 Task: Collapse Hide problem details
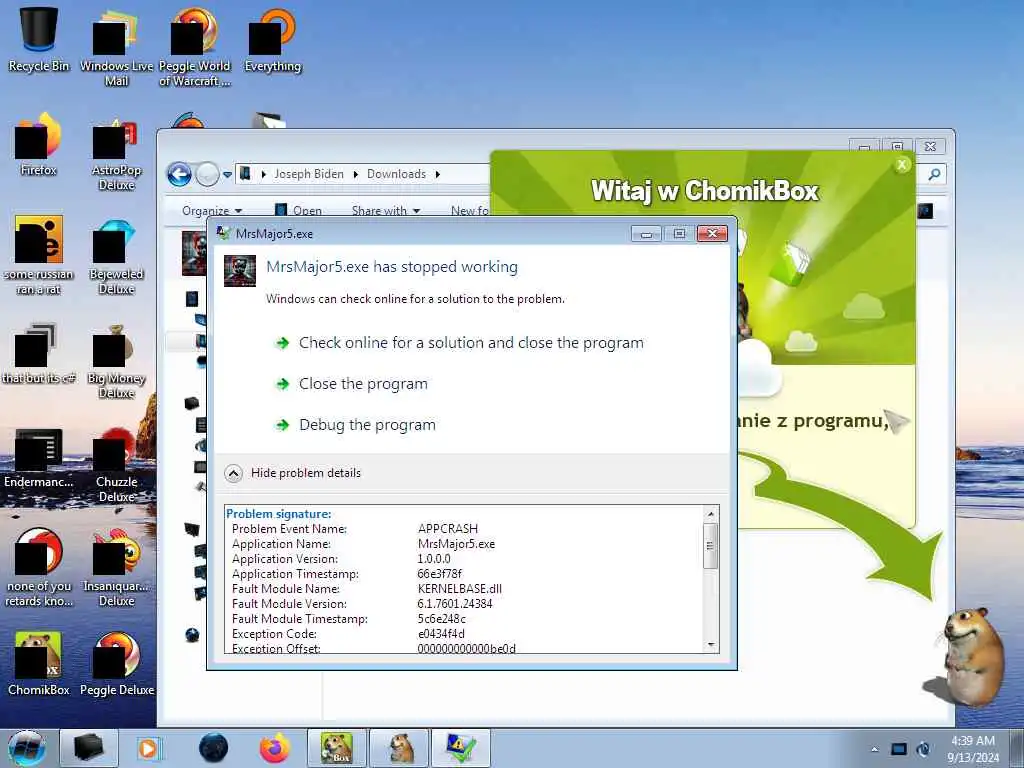[292, 473]
